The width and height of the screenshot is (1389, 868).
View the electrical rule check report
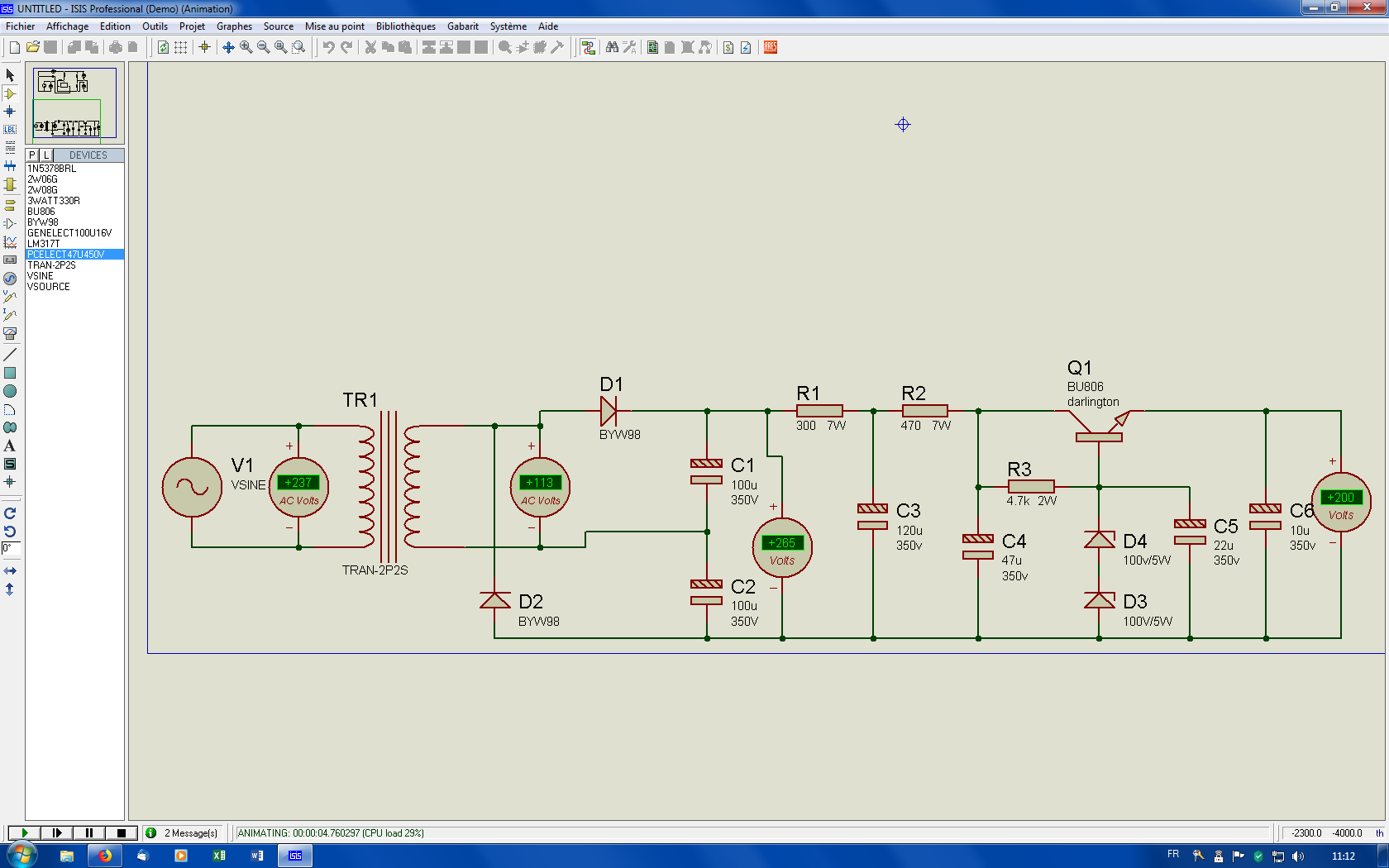pyautogui.click(x=746, y=47)
